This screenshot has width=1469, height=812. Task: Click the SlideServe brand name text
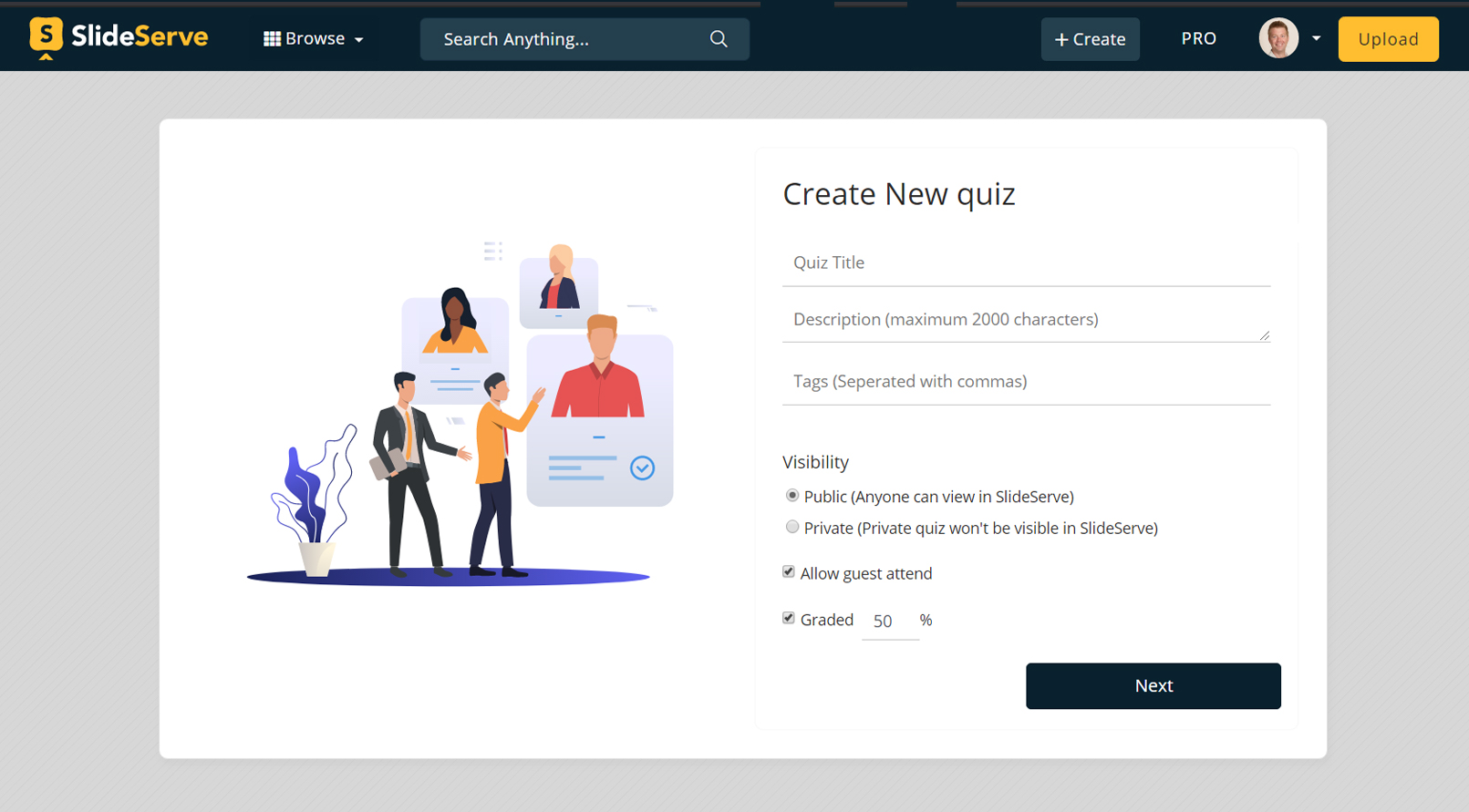pos(140,36)
